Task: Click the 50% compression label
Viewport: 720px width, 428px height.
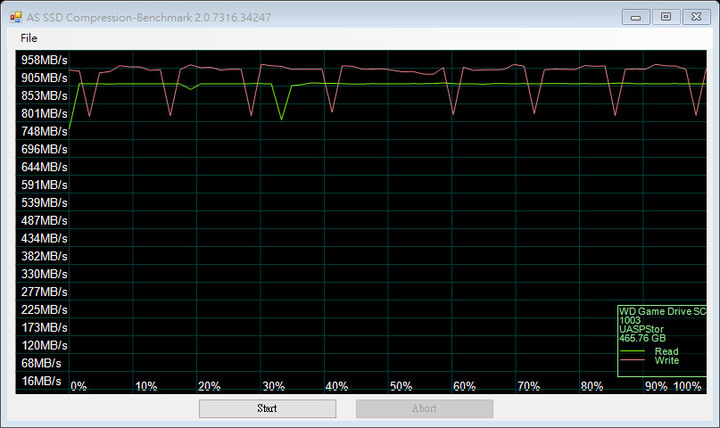Action: pyautogui.click(x=401, y=386)
